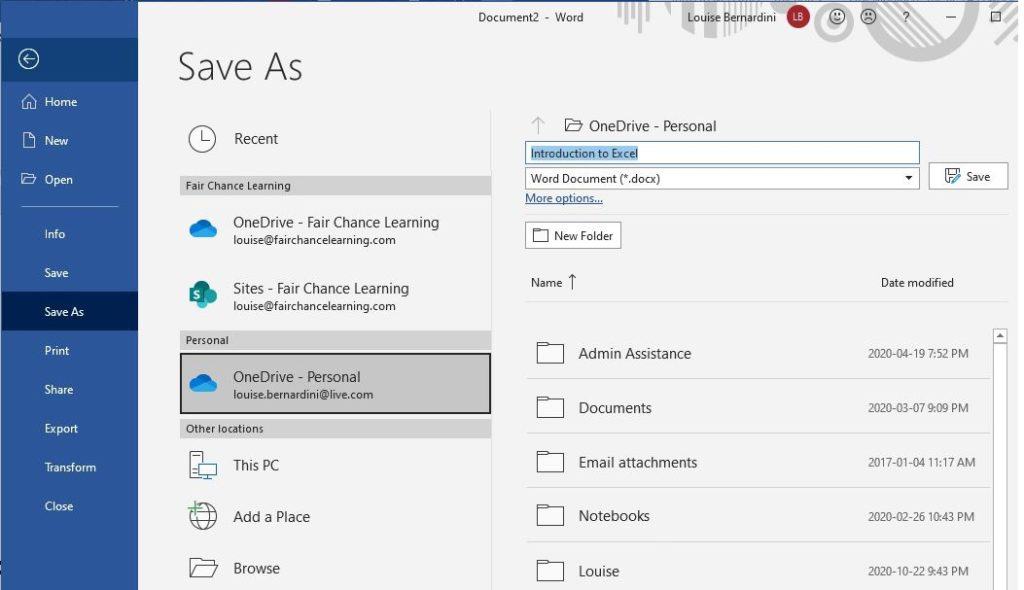Viewport: 1024px width, 590px height.
Task: Click the back arrow to return to document
Action: click(x=28, y=59)
